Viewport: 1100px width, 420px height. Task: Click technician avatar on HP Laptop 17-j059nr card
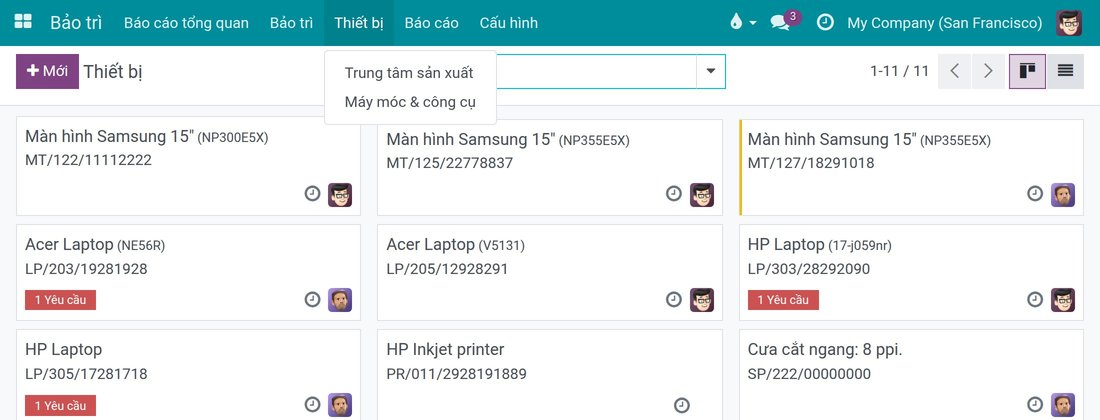1063,300
